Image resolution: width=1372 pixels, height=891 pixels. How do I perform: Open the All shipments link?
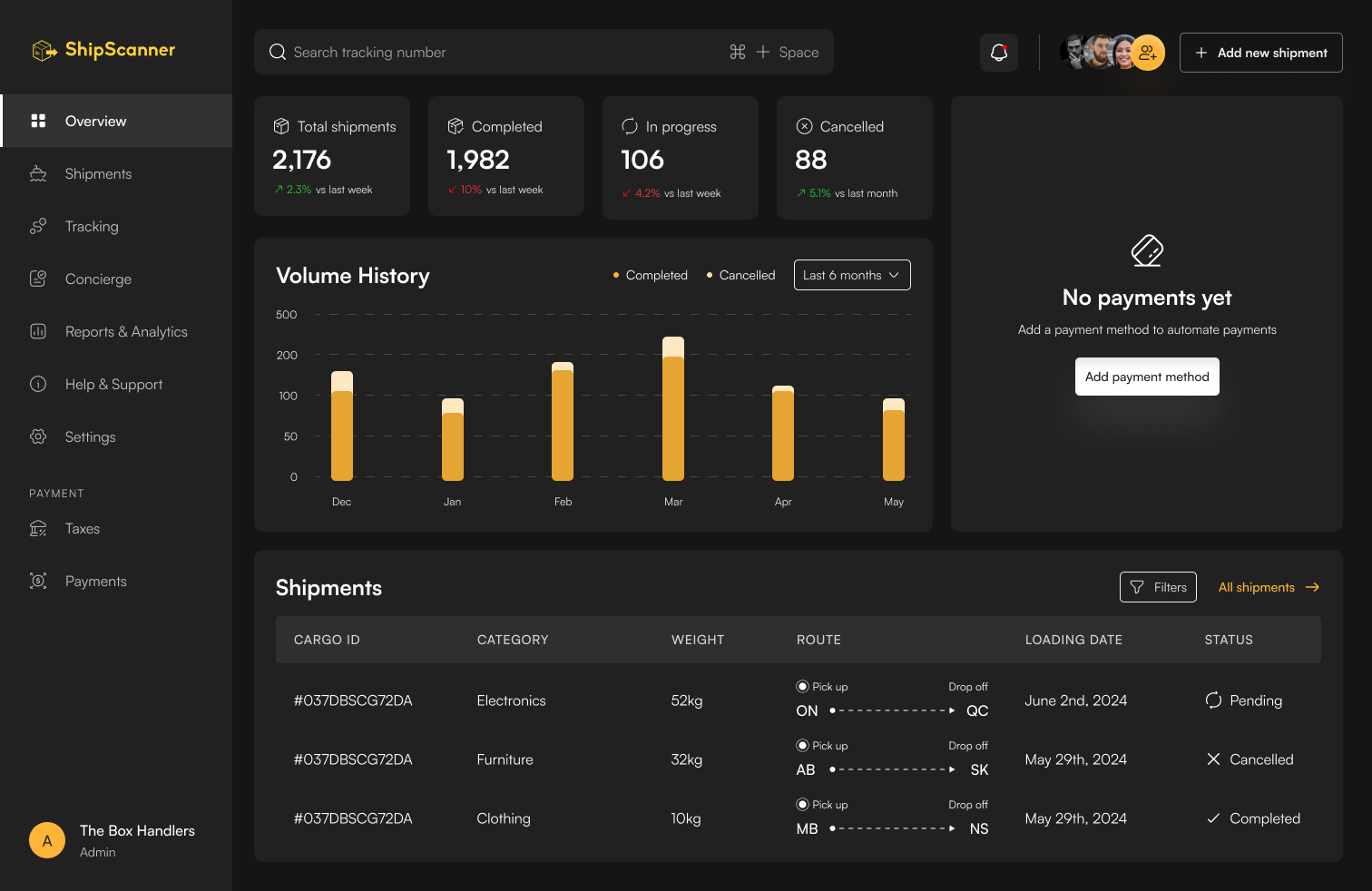(1268, 587)
